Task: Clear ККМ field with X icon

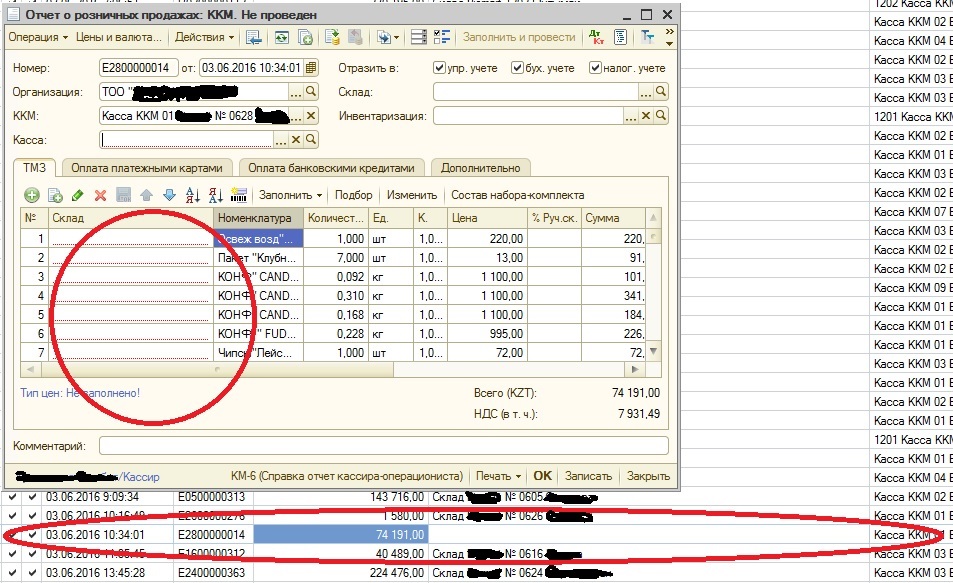Action: pyautogui.click(x=311, y=116)
